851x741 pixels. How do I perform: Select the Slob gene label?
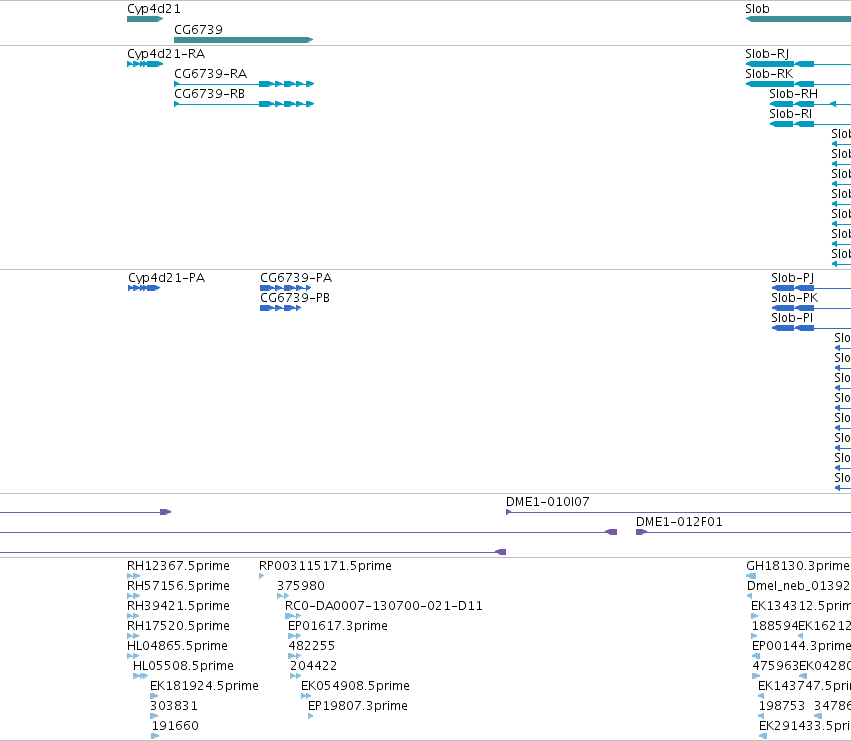[x=757, y=9]
